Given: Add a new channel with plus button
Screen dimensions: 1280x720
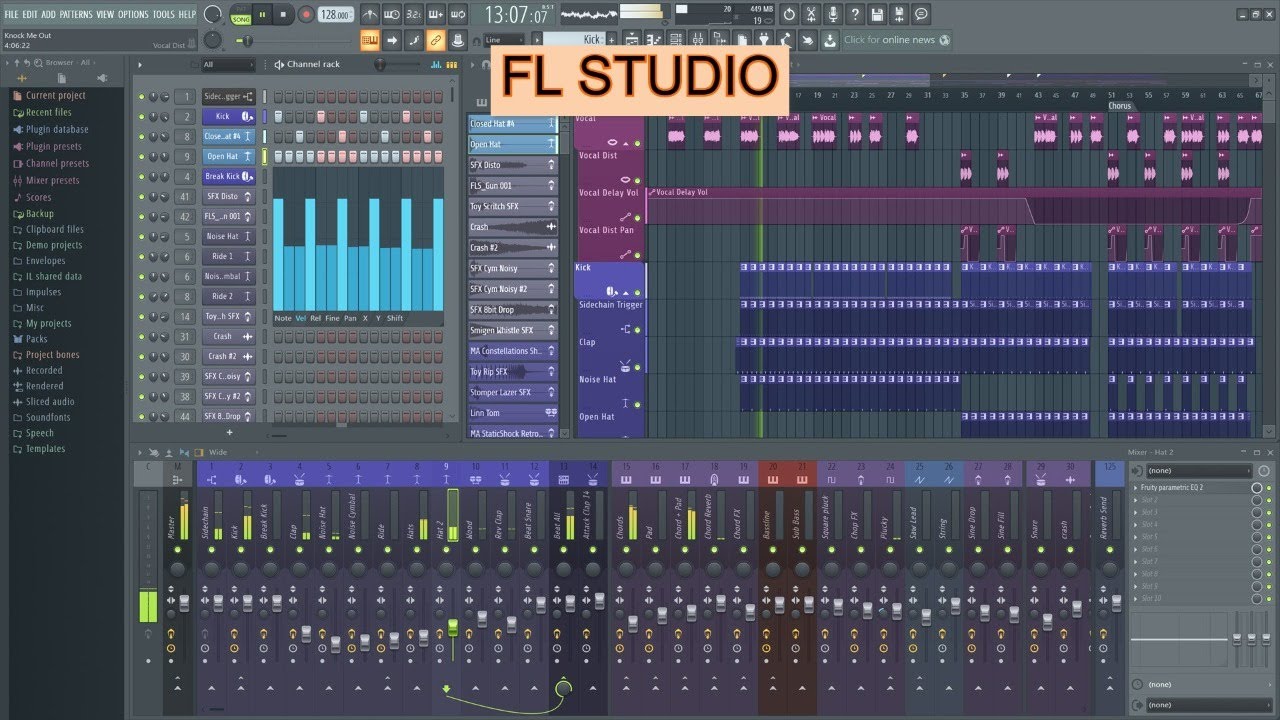Looking at the screenshot, I should click(229, 433).
